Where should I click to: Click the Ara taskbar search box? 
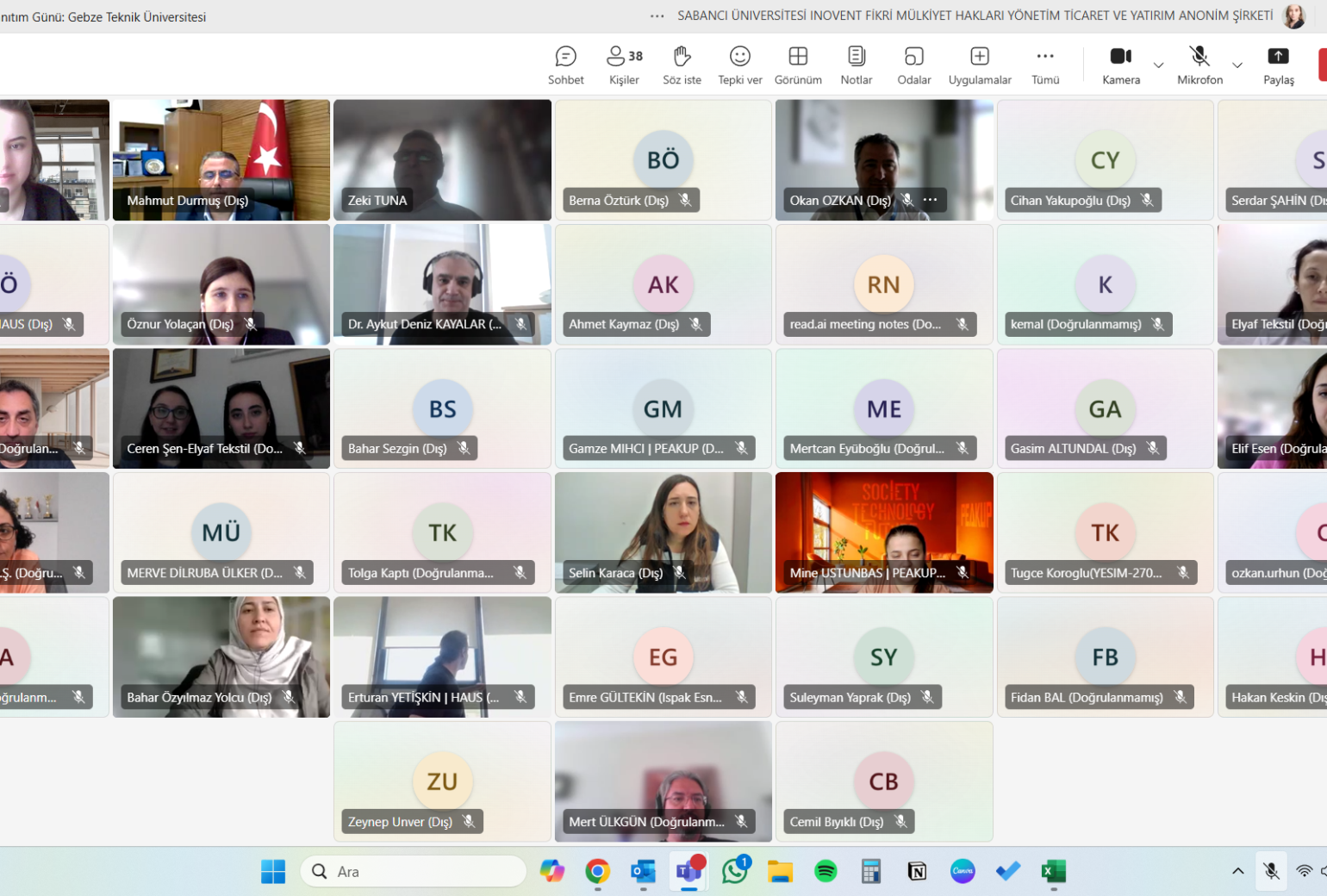point(414,872)
